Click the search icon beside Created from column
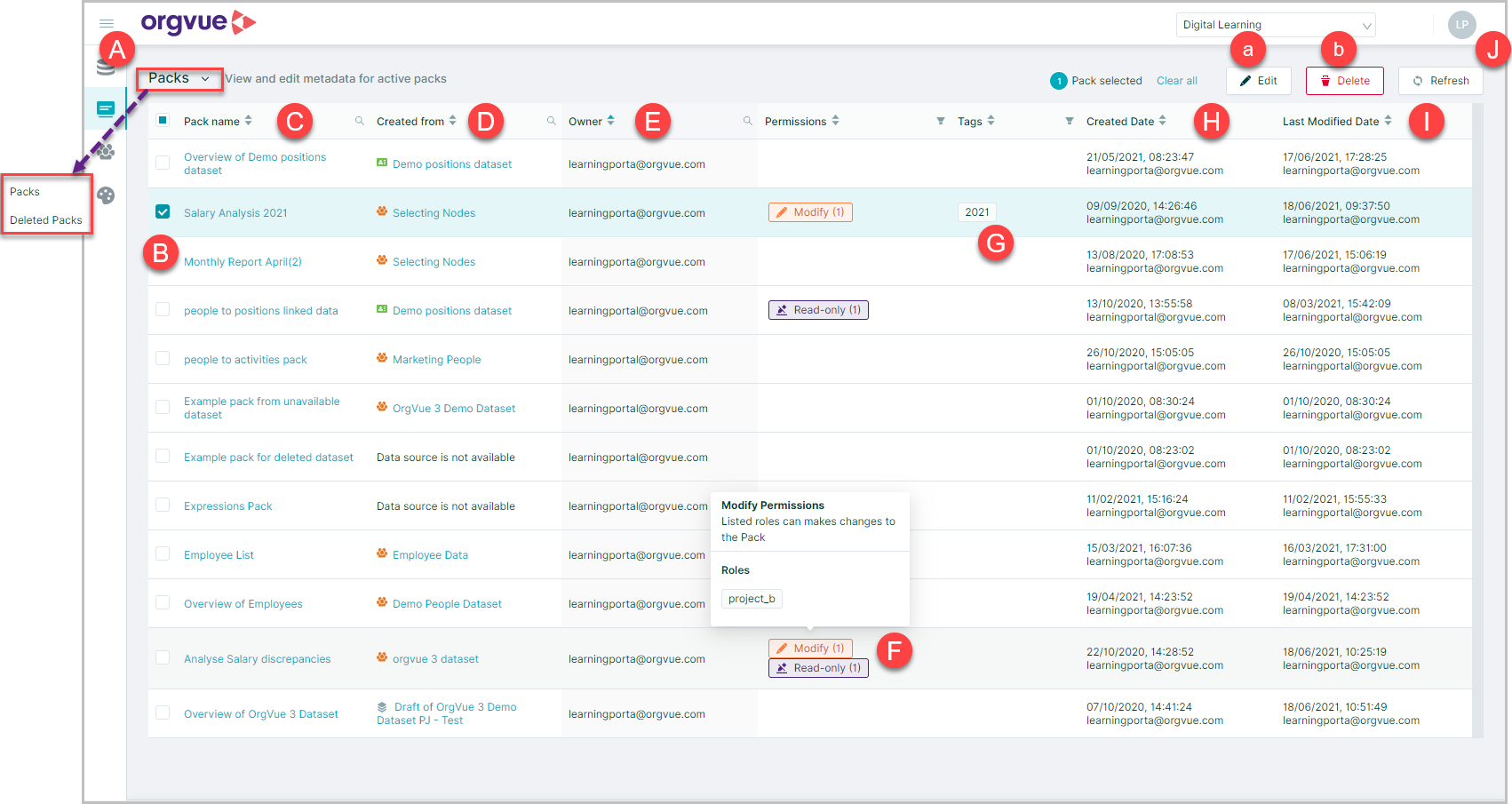The height and width of the screenshot is (804, 1512). pos(551,121)
